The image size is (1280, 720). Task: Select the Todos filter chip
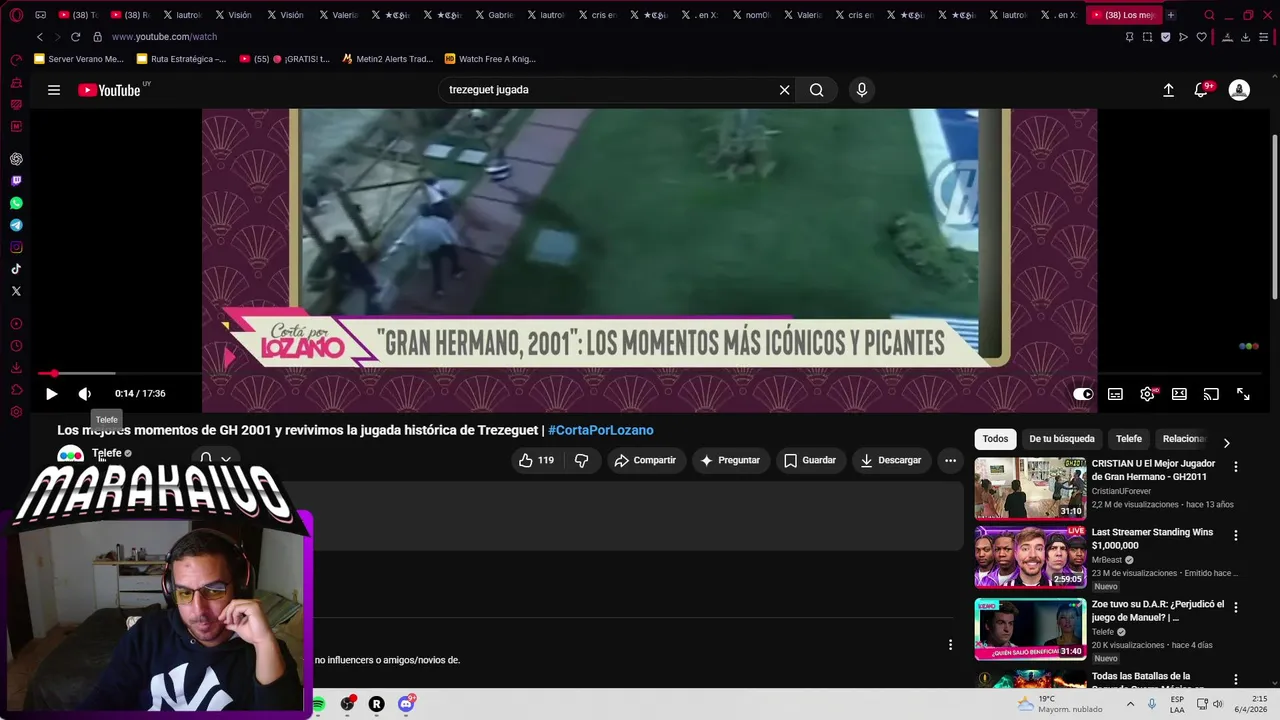pyautogui.click(x=995, y=439)
